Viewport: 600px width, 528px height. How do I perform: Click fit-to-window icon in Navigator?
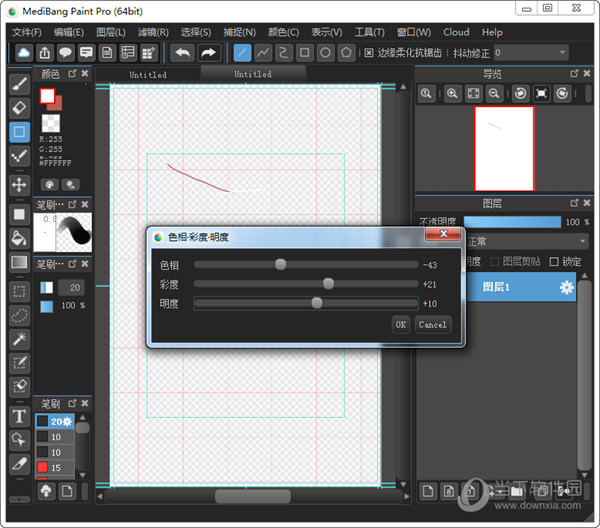[x=473, y=93]
